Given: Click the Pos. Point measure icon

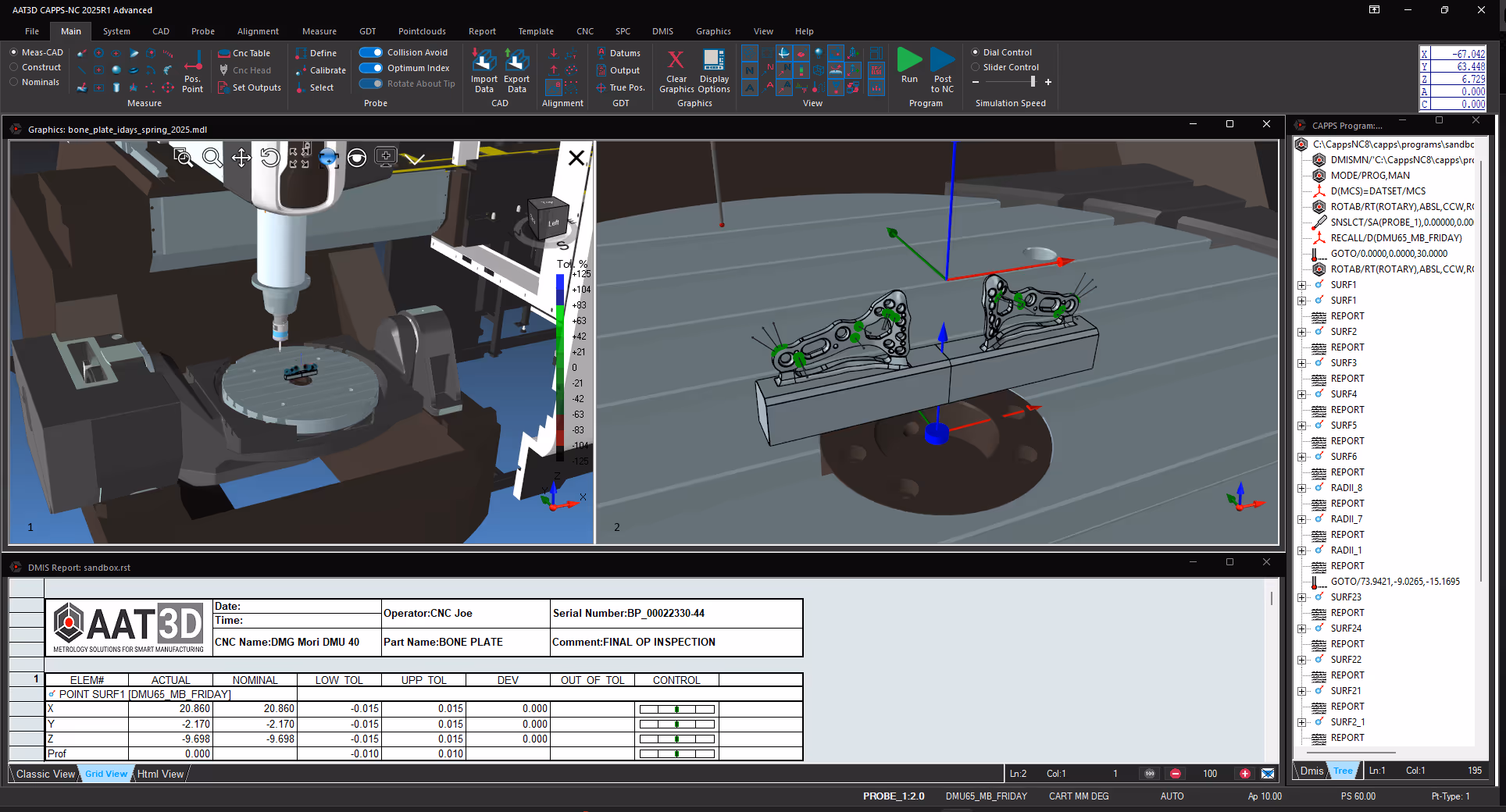Looking at the screenshot, I should (x=194, y=61).
